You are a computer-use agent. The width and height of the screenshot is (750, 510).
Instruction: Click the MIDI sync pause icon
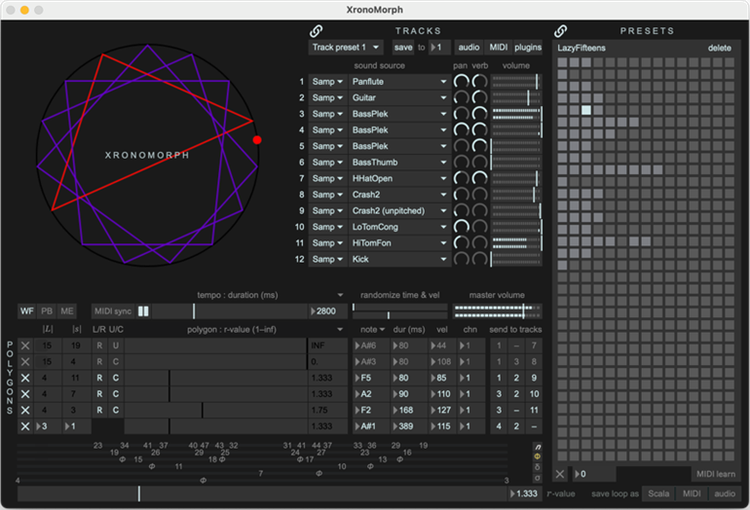(x=143, y=312)
